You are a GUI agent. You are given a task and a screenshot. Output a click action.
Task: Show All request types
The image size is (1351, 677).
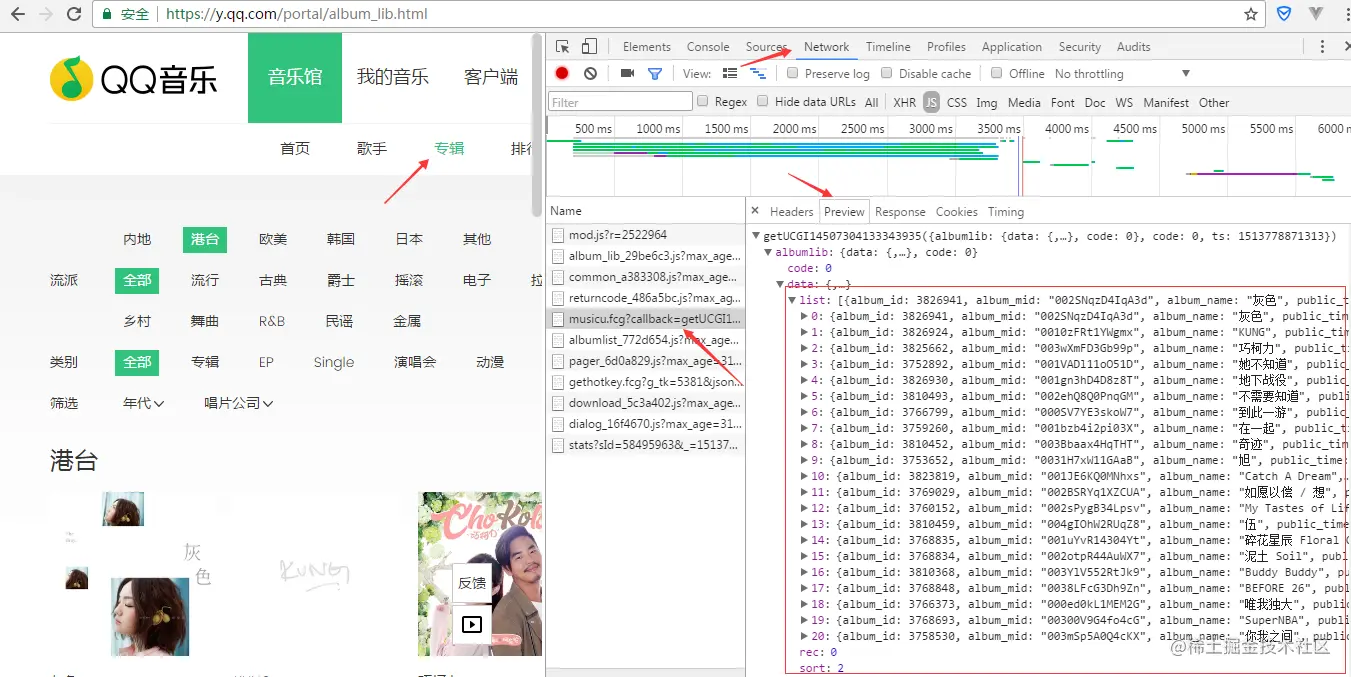click(x=872, y=102)
